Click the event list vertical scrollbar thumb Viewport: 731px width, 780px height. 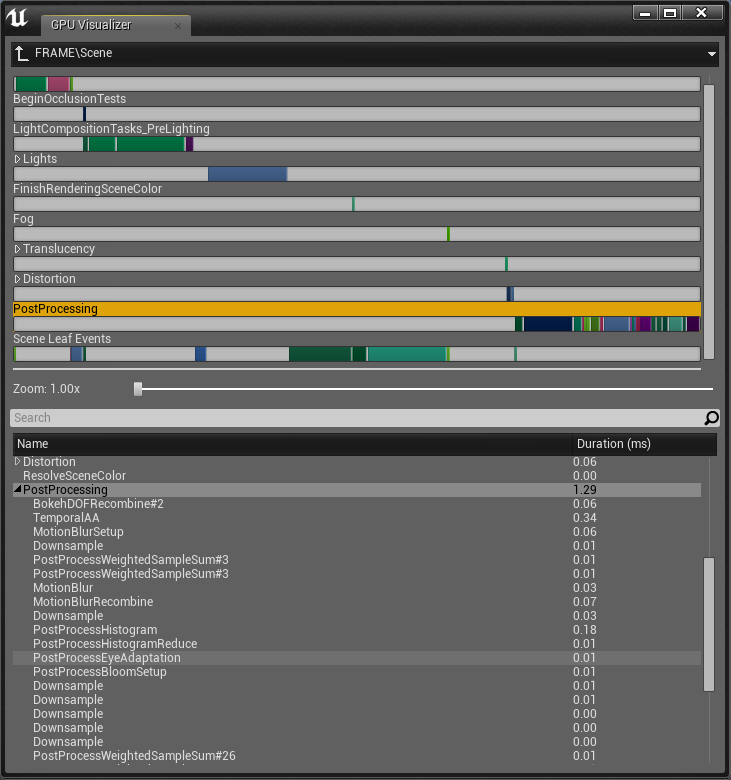[x=709, y=624]
